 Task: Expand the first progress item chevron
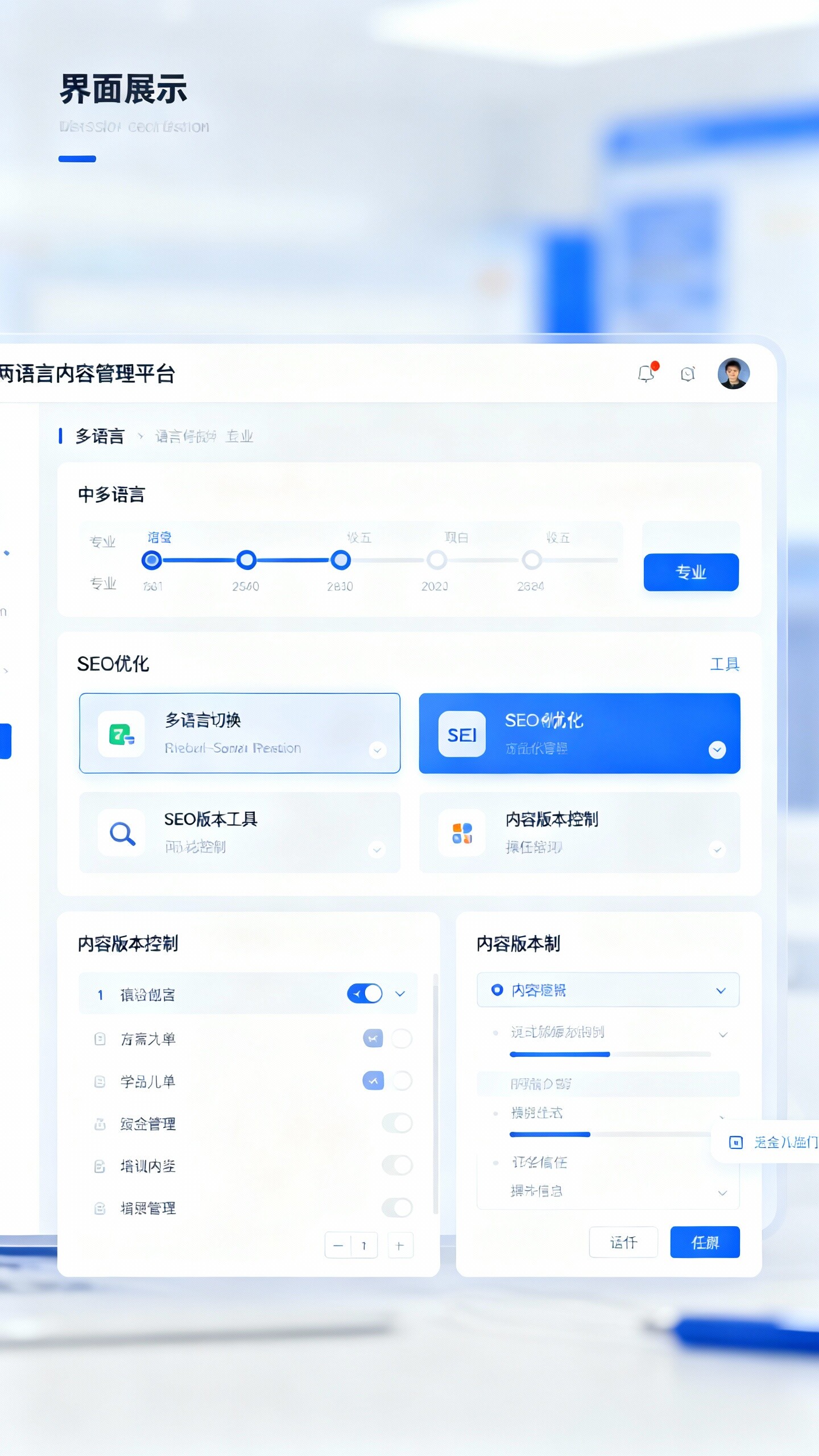723,1035
